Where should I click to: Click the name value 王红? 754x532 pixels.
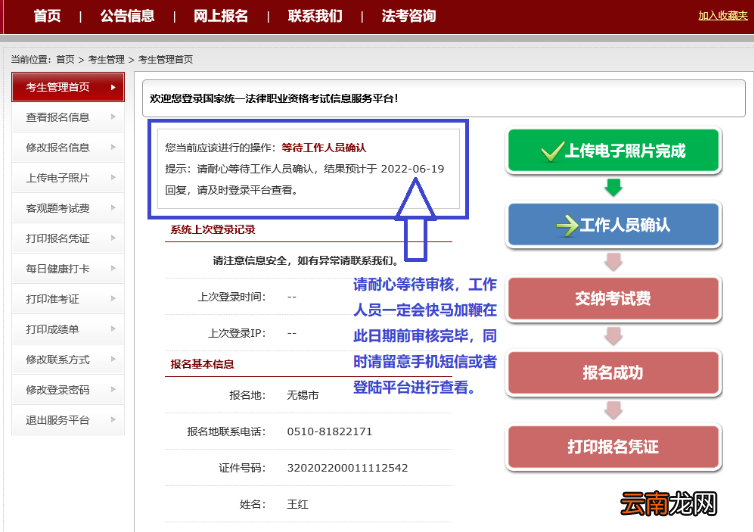click(x=298, y=505)
